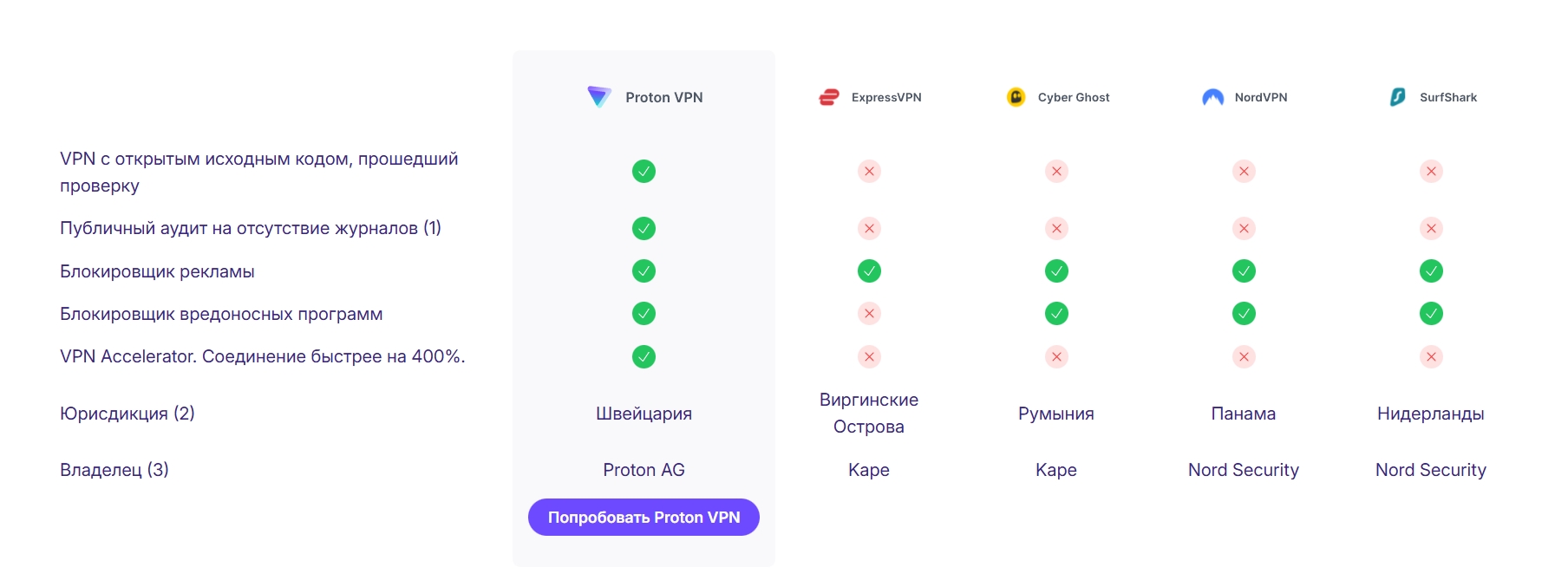
Task: Click ExpressVPN's ad blocker checkmark icon
Action: (869, 270)
